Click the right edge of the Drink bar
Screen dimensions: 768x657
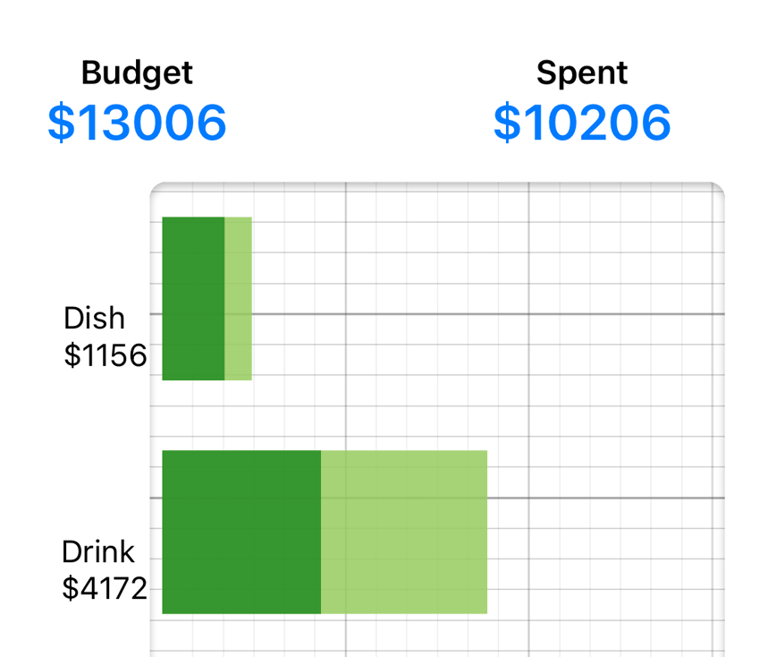click(486, 532)
